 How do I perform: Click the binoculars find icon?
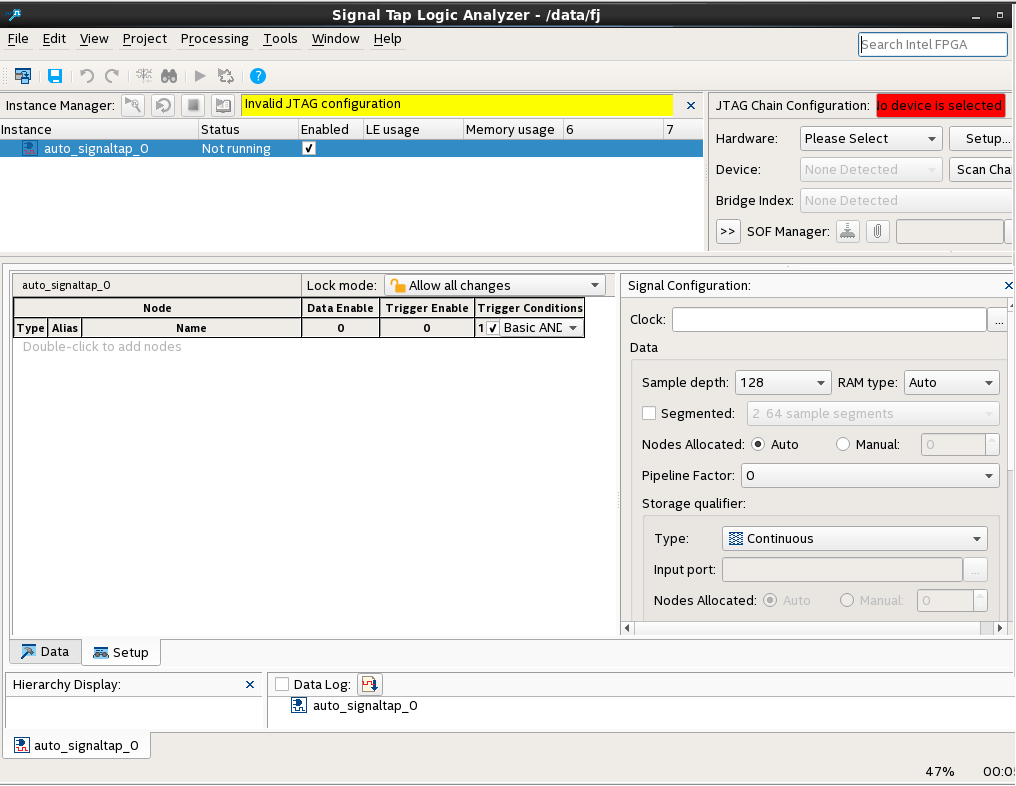(169, 76)
